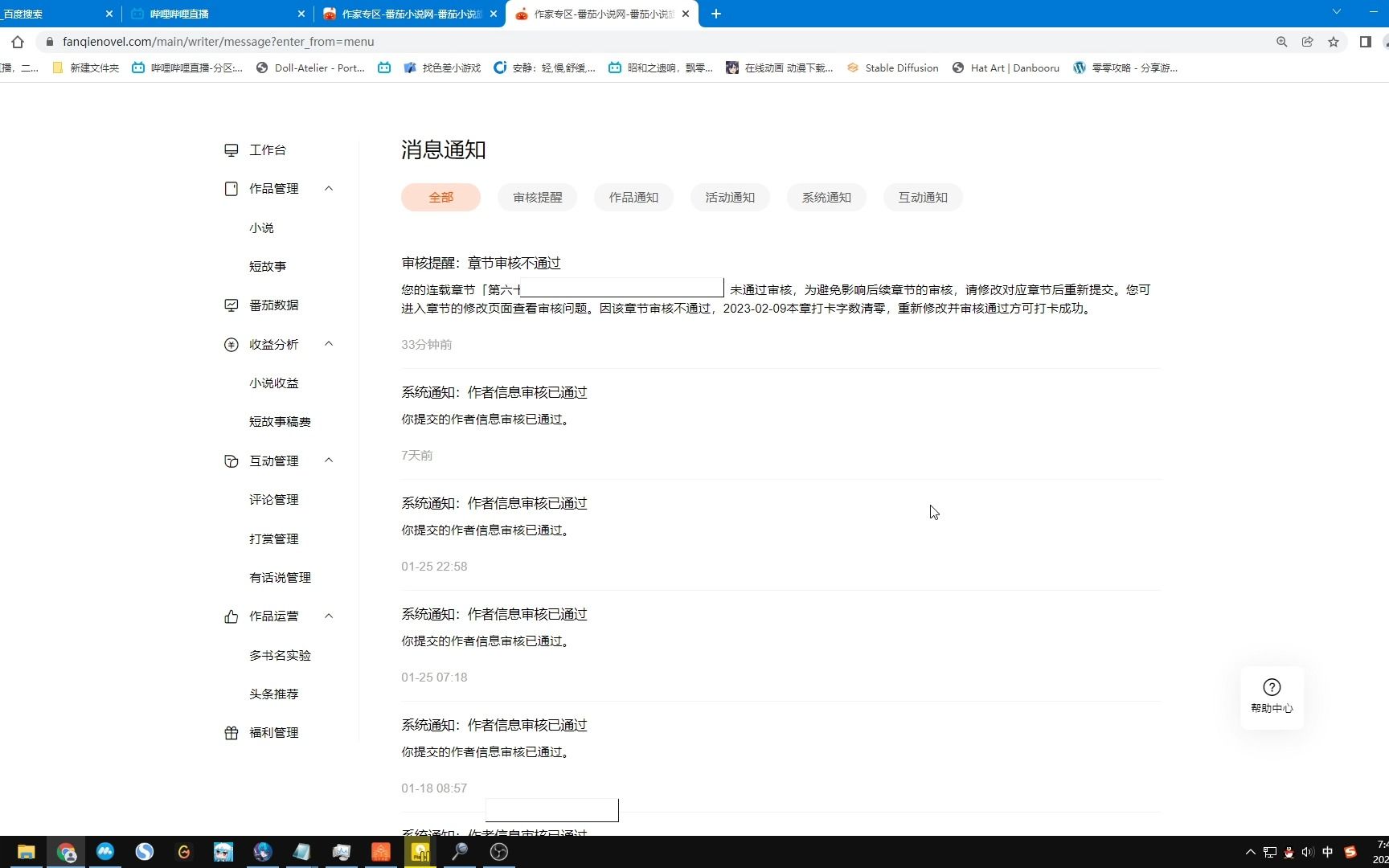Select the 活动通知 filter tab
Viewport: 1389px width, 868px height.
pyautogui.click(x=730, y=198)
